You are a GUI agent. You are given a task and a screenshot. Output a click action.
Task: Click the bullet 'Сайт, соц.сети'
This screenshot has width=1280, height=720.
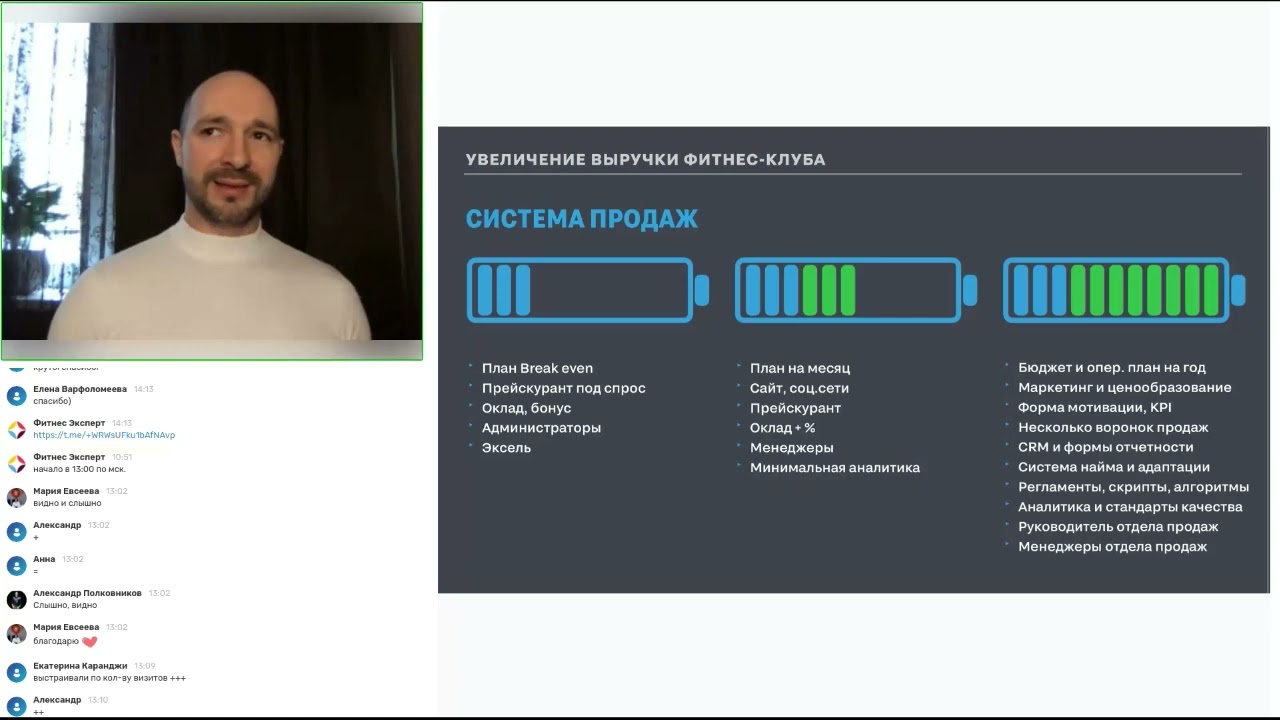pos(799,388)
